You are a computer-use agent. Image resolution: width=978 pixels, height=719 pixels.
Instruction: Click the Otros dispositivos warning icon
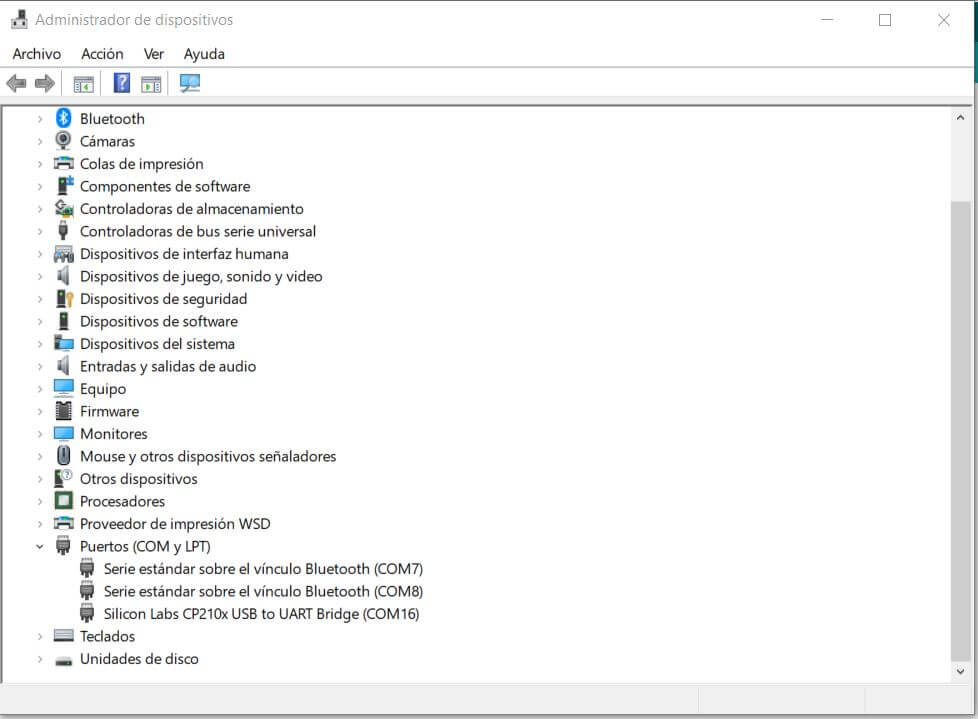pyautogui.click(x=64, y=478)
